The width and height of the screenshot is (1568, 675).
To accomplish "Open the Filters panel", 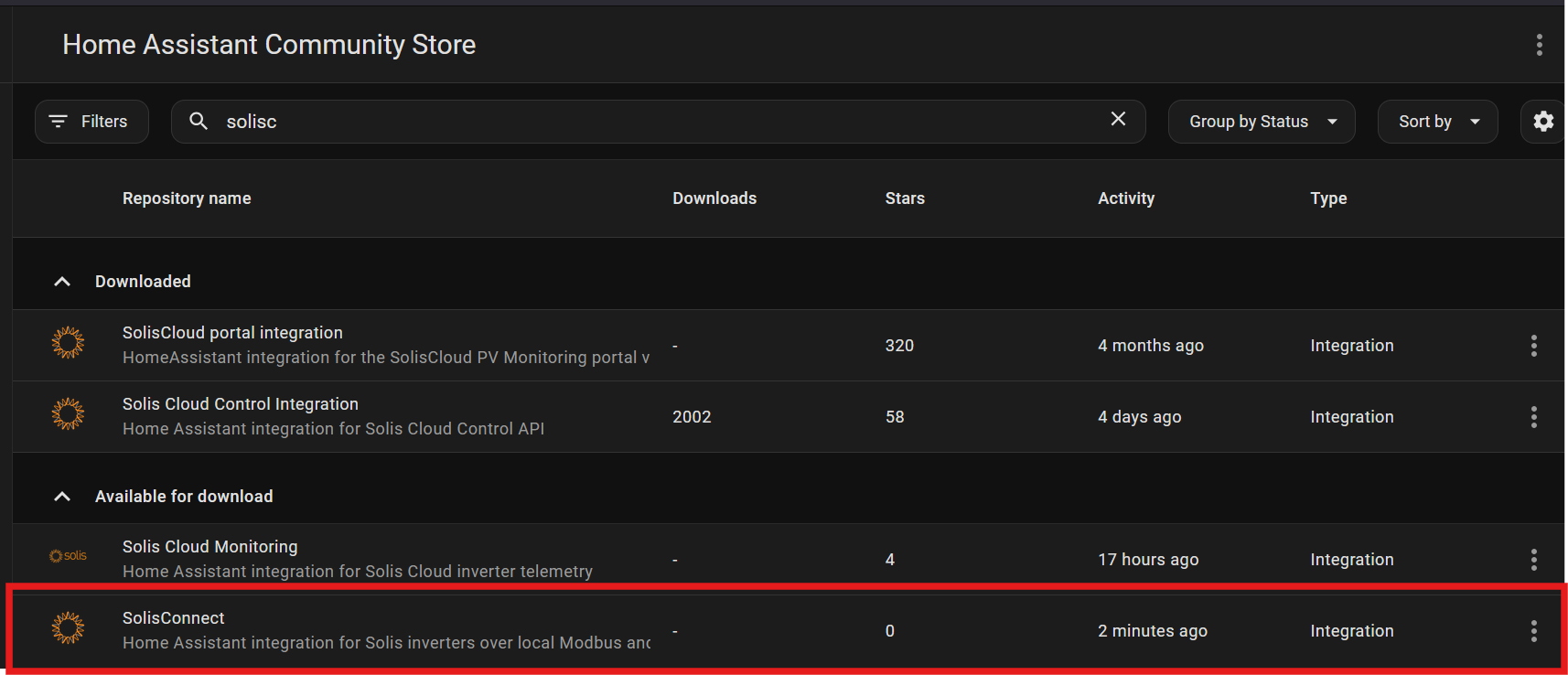I will click(x=91, y=122).
